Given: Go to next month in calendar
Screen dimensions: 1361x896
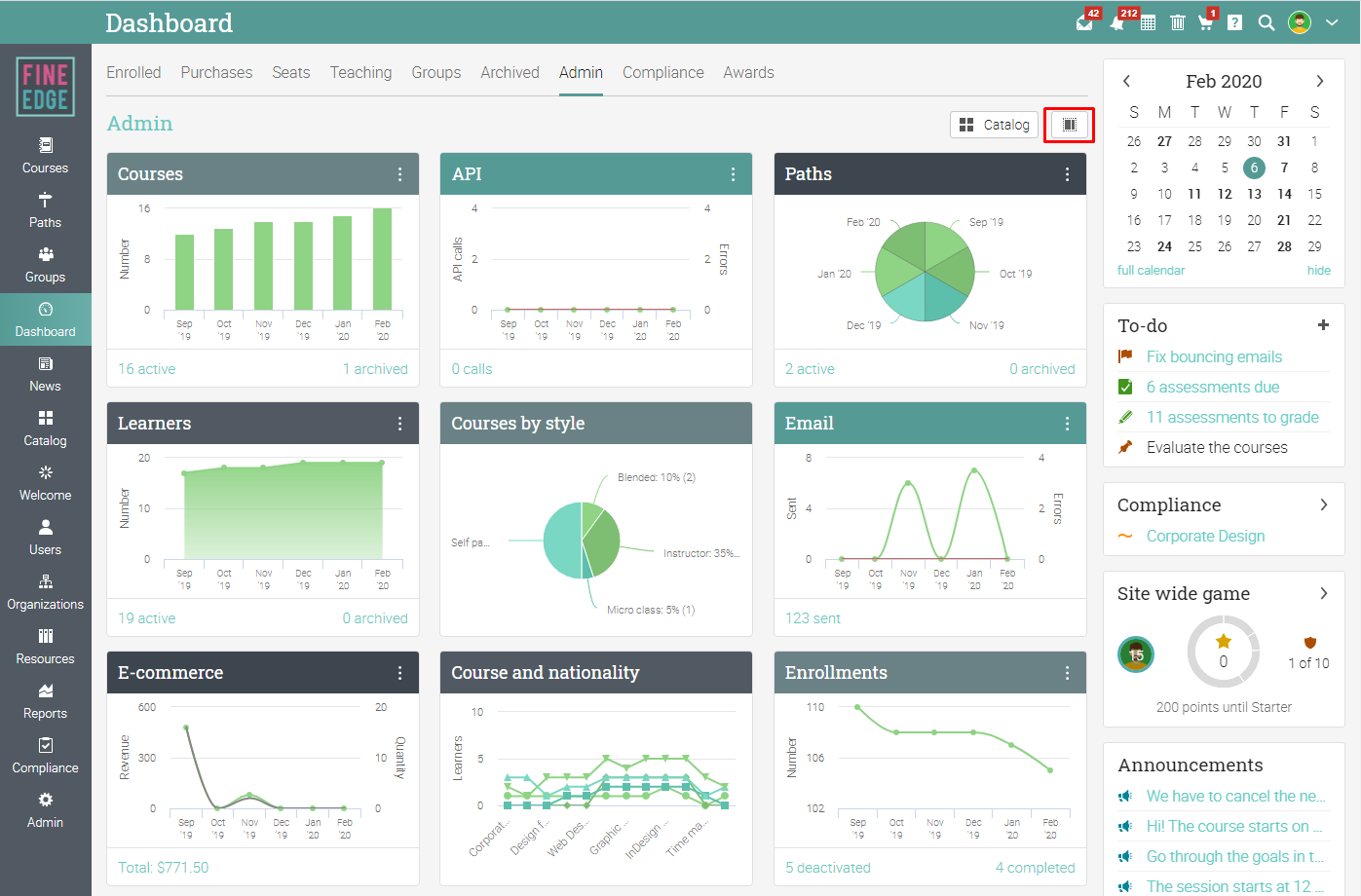Looking at the screenshot, I should 1320,81.
